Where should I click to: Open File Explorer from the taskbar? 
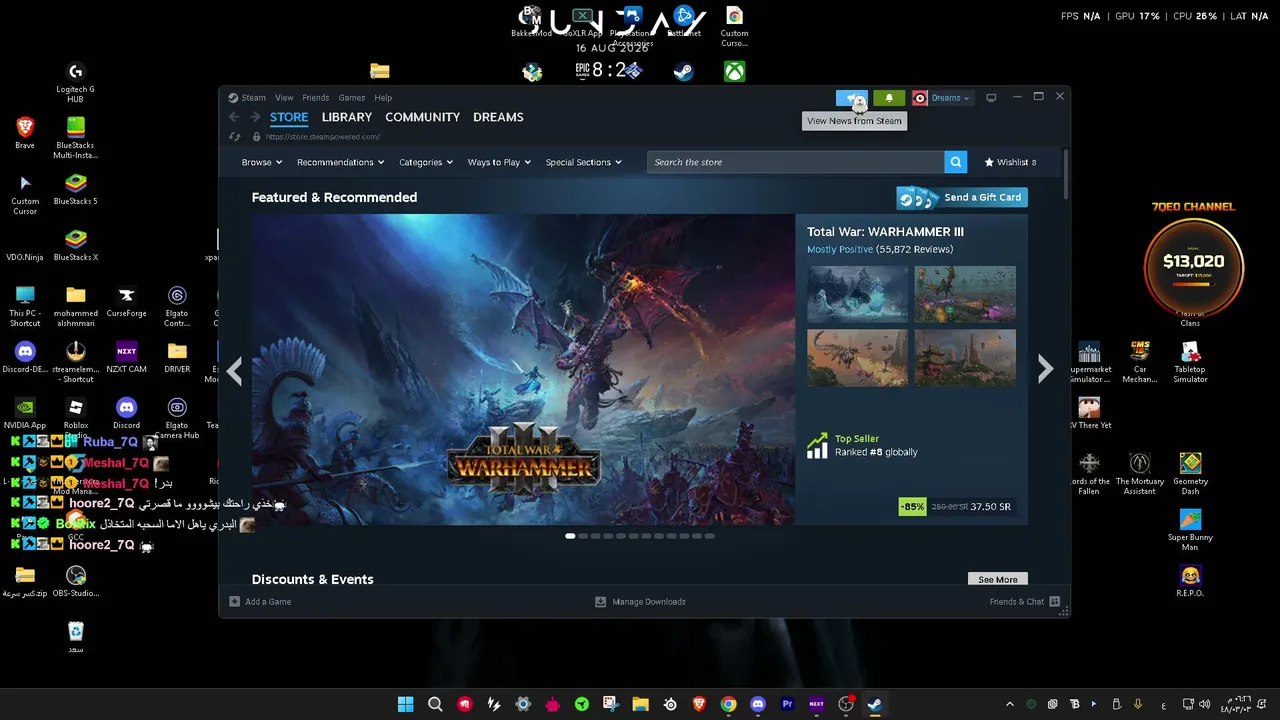[640, 704]
